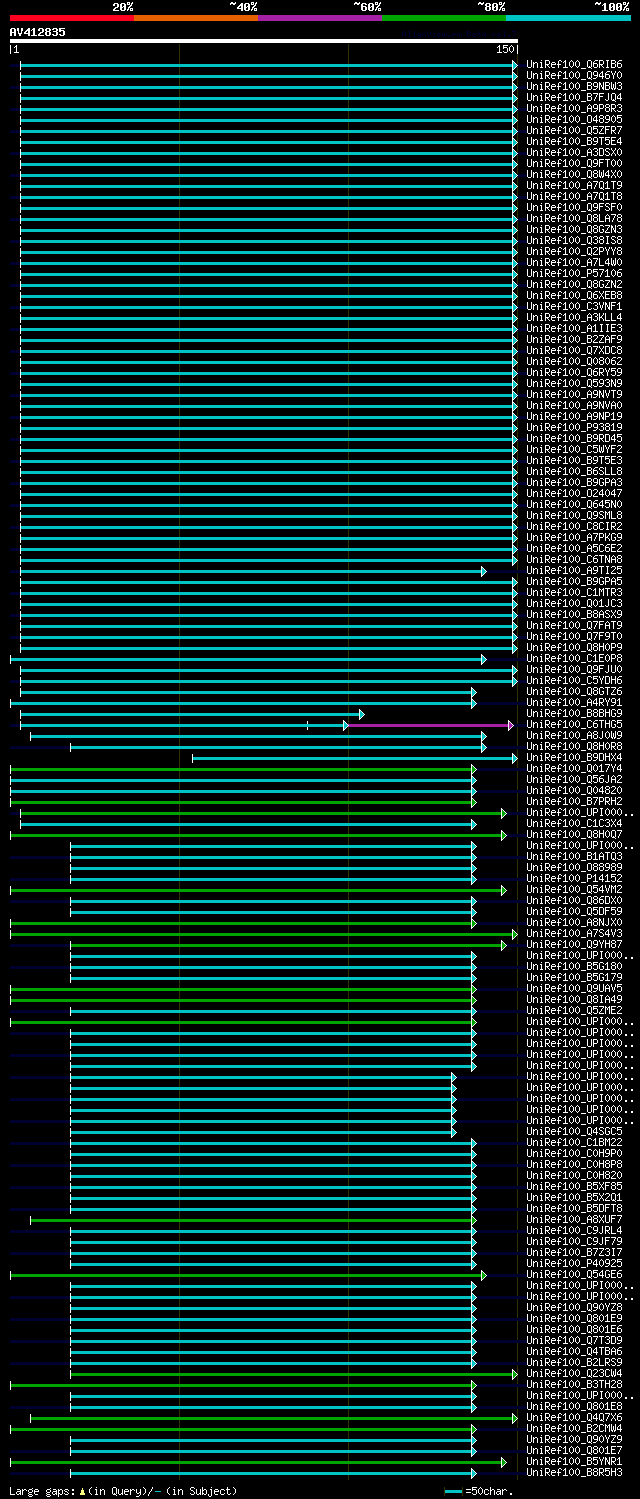Click the cyan alignment bar for UniRef100_A9TI25
Screen dimensions: 640x1499
point(253,571)
